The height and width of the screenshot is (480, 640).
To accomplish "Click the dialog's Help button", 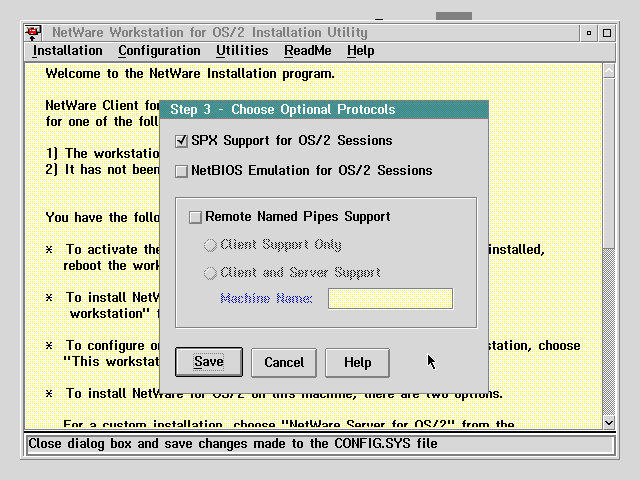I will [357, 362].
